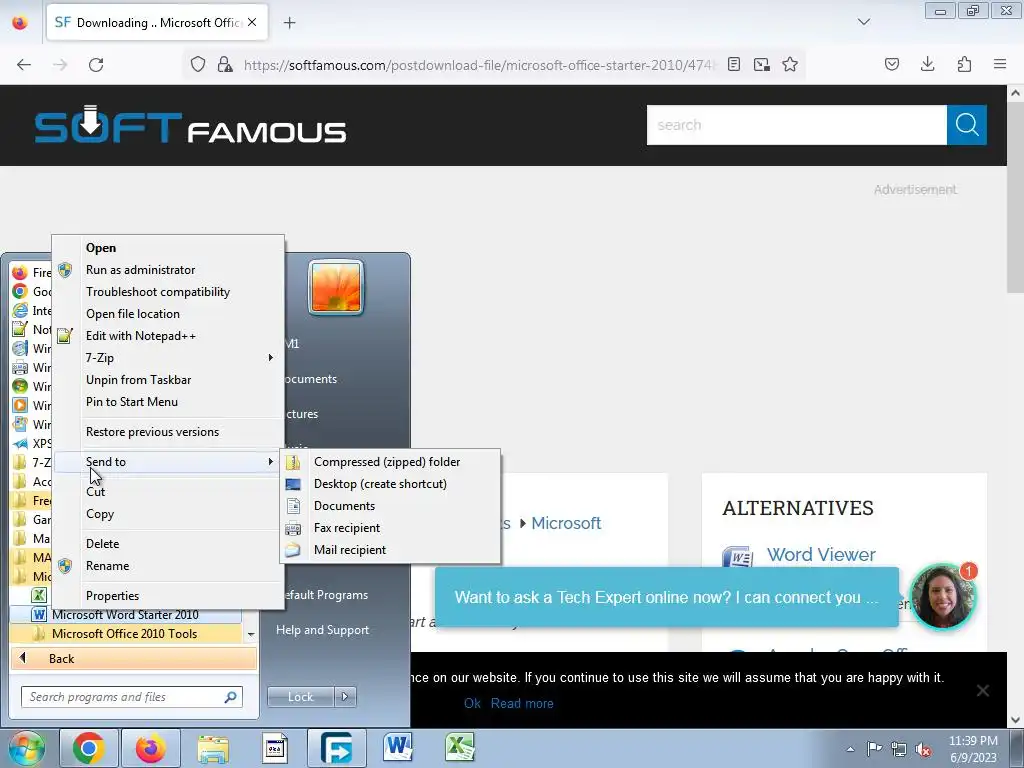Open Firefox from the taskbar

(150, 748)
